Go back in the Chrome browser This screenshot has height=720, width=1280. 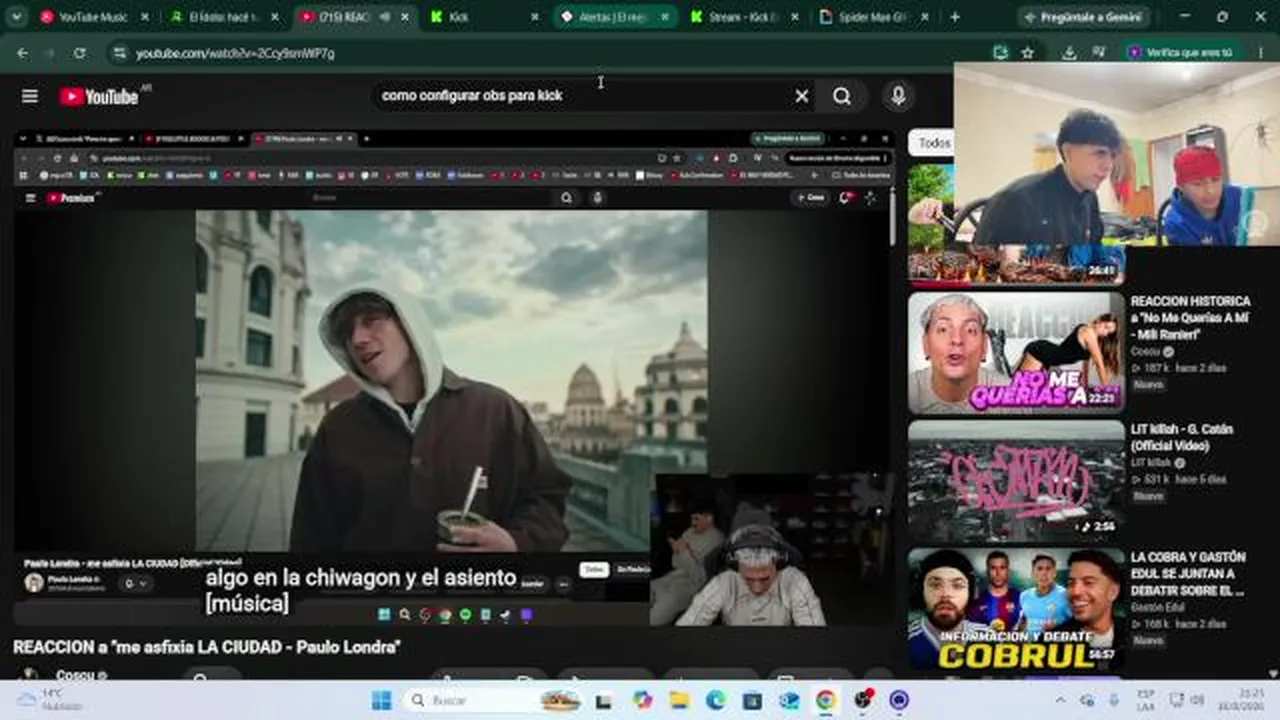23,53
